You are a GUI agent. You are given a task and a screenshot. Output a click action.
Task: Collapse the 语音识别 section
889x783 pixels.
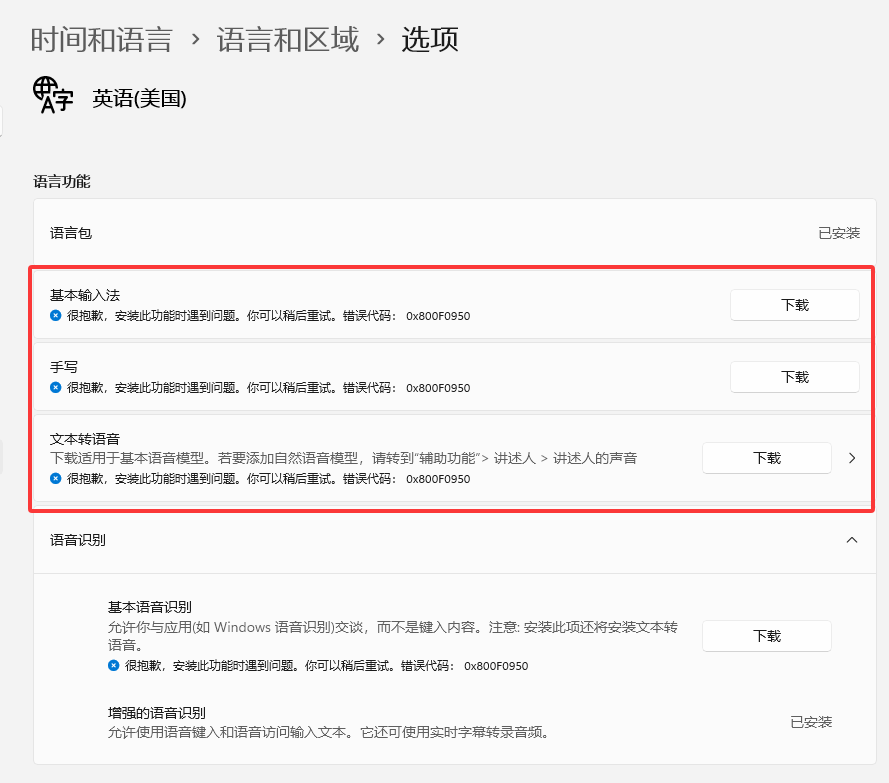click(852, 540)
